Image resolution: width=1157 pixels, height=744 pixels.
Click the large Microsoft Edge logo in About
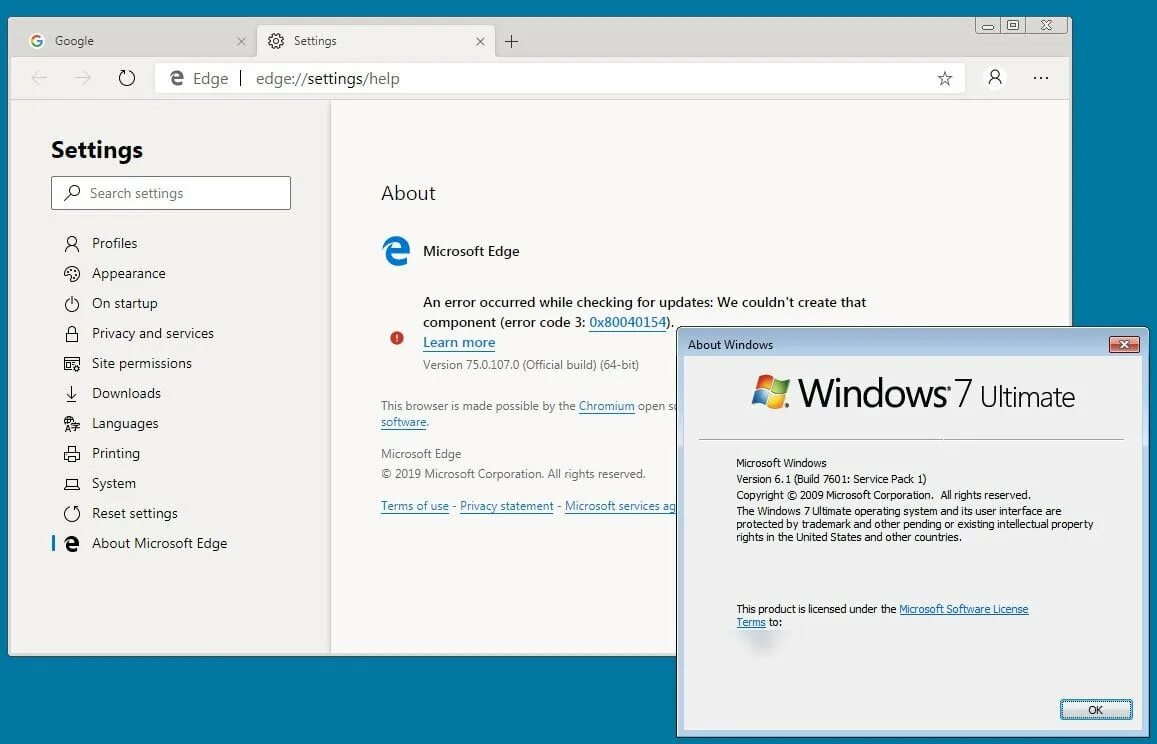point(396,251)
